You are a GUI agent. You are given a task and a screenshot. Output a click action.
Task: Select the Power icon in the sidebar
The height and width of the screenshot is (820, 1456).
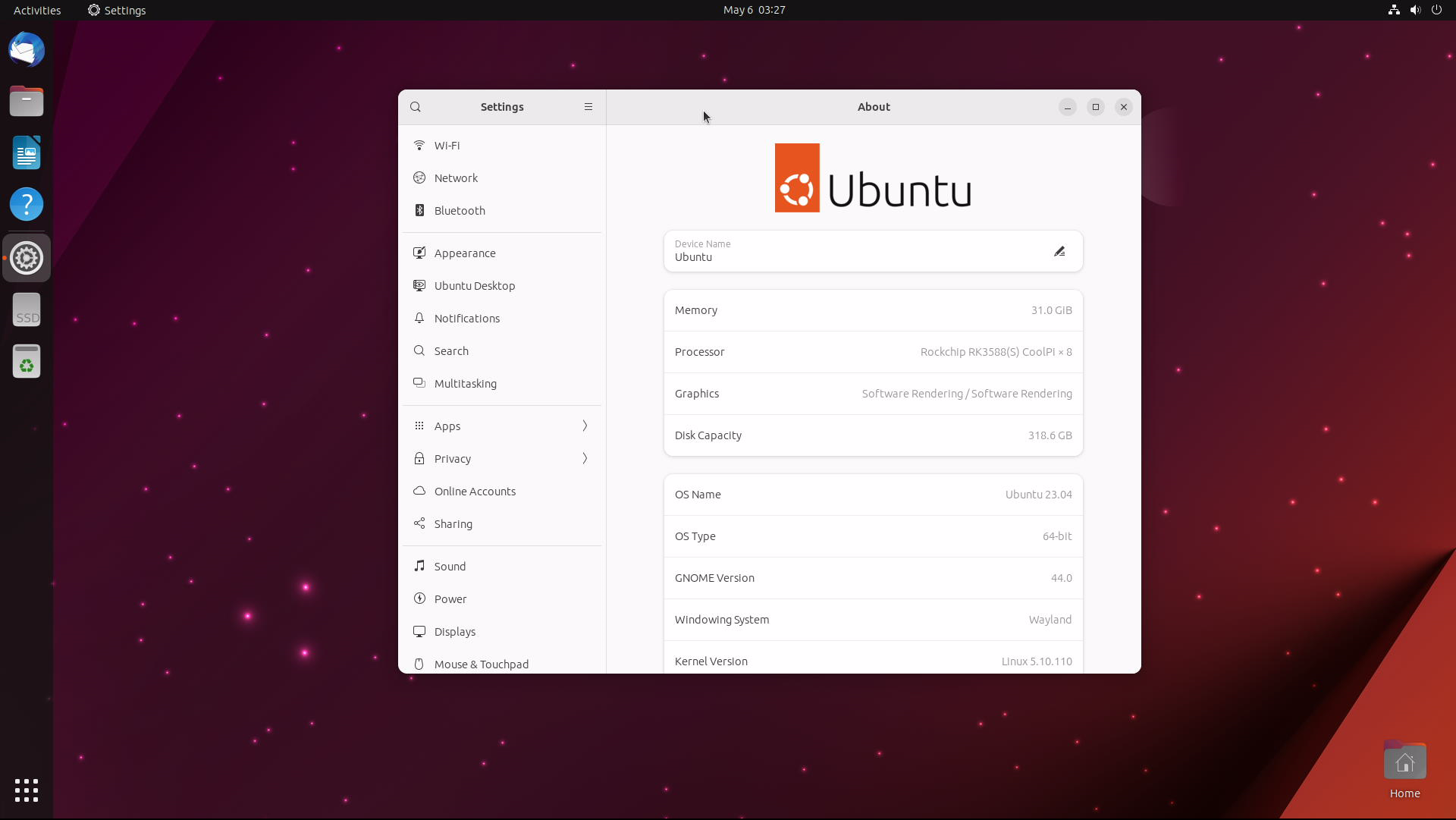pos(419,599)
